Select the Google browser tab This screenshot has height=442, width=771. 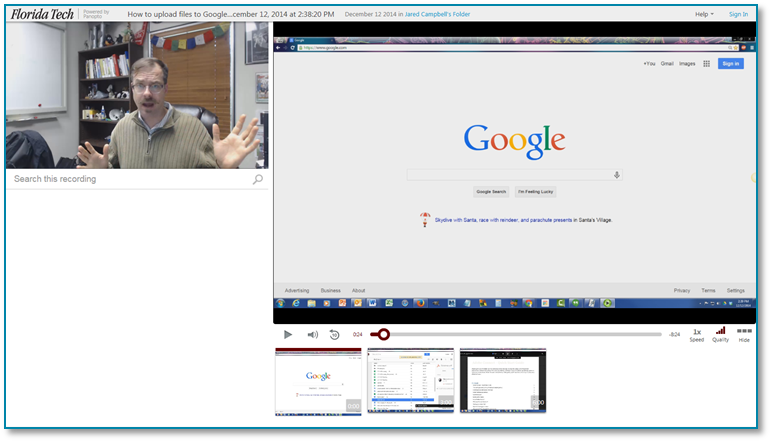click(x=310, y=40)
